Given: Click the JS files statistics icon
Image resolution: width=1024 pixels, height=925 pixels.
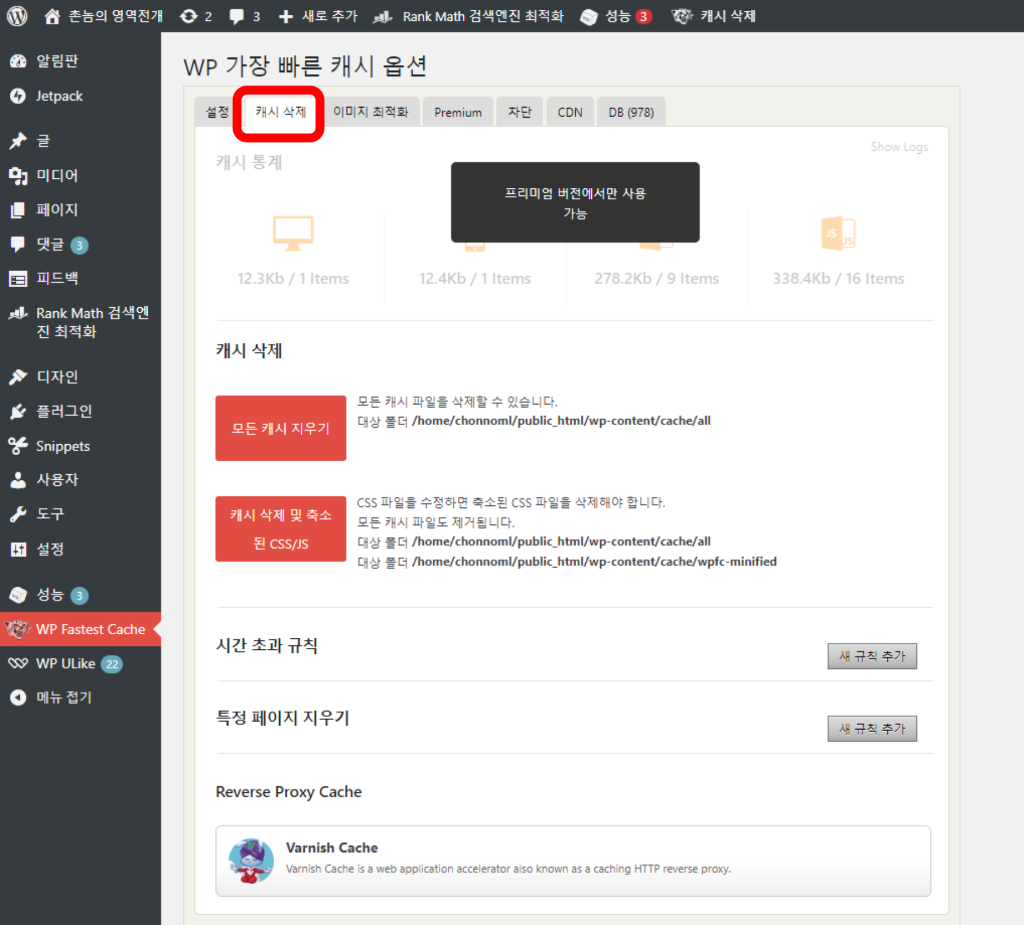Looking at the screenshot, I should pyautogui.click(x=839, y=233).
